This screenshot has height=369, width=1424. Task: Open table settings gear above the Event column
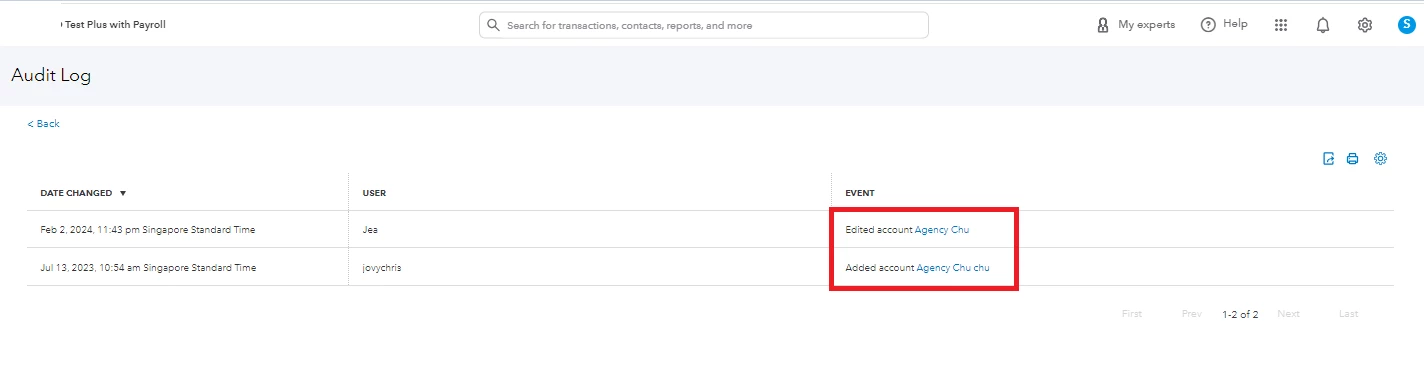tap(1381, 159)
